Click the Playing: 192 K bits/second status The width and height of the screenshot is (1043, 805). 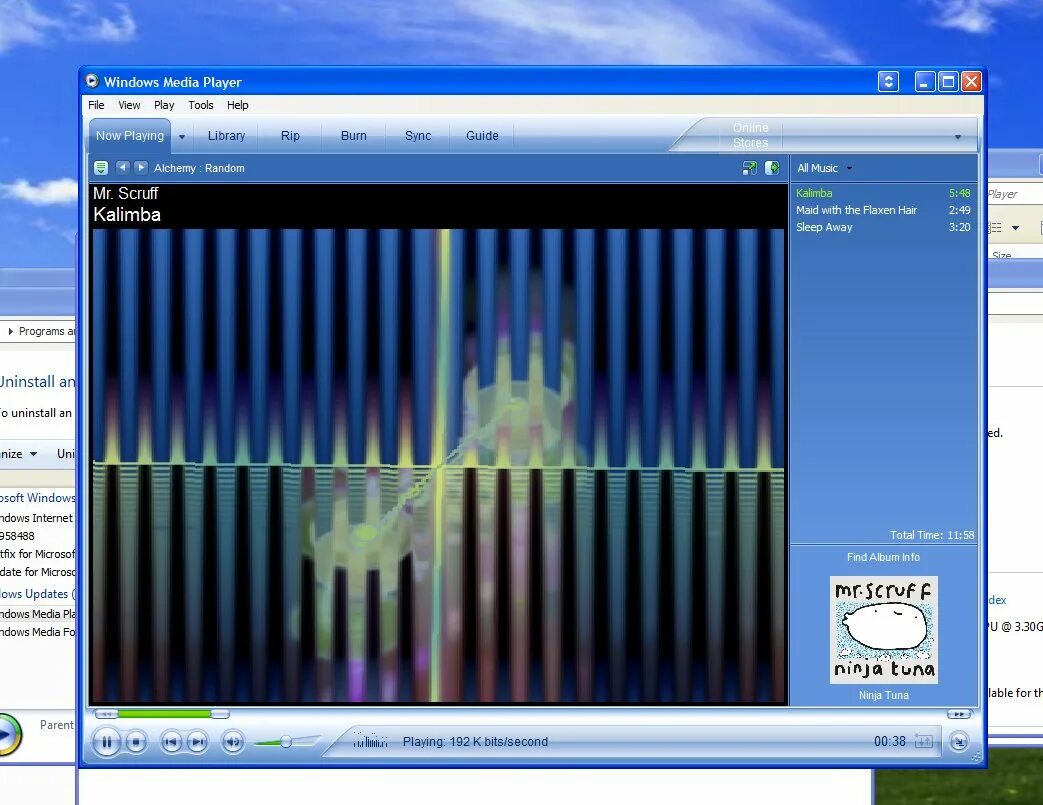(475, 742)
